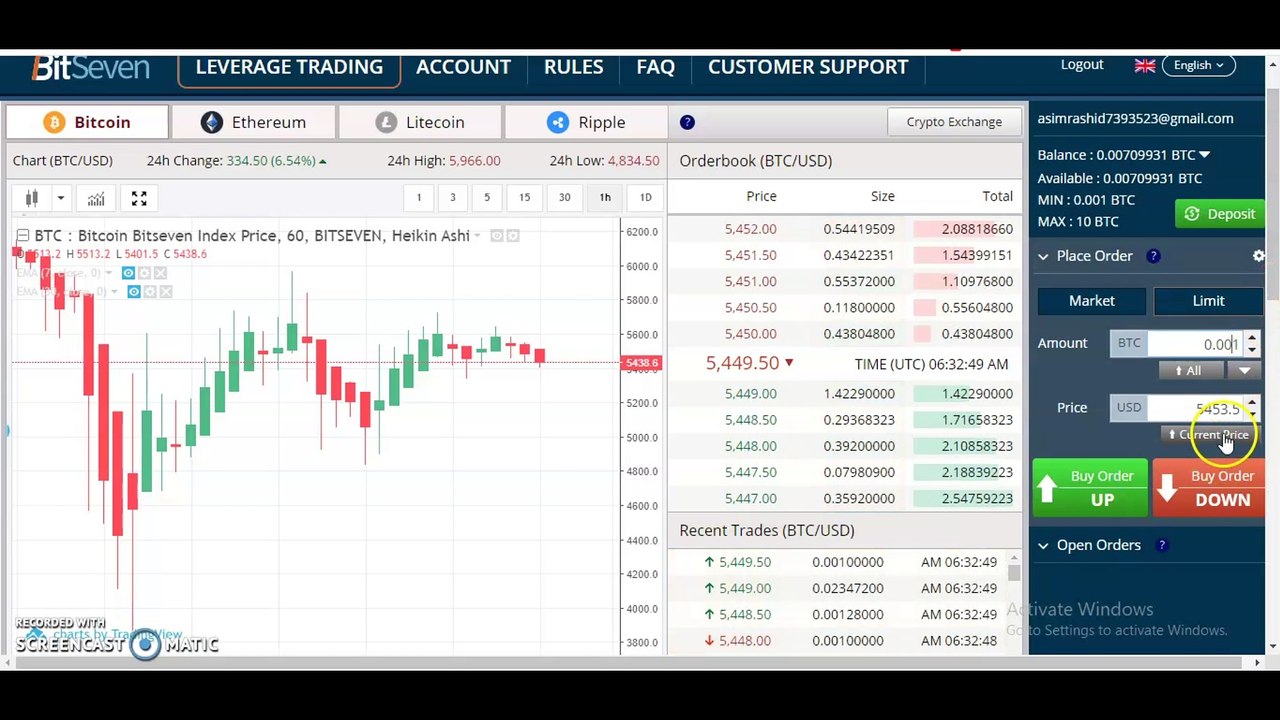The image size is (1280, 720).
Task: Select the 5 minute timeframe
Action: 487,197
